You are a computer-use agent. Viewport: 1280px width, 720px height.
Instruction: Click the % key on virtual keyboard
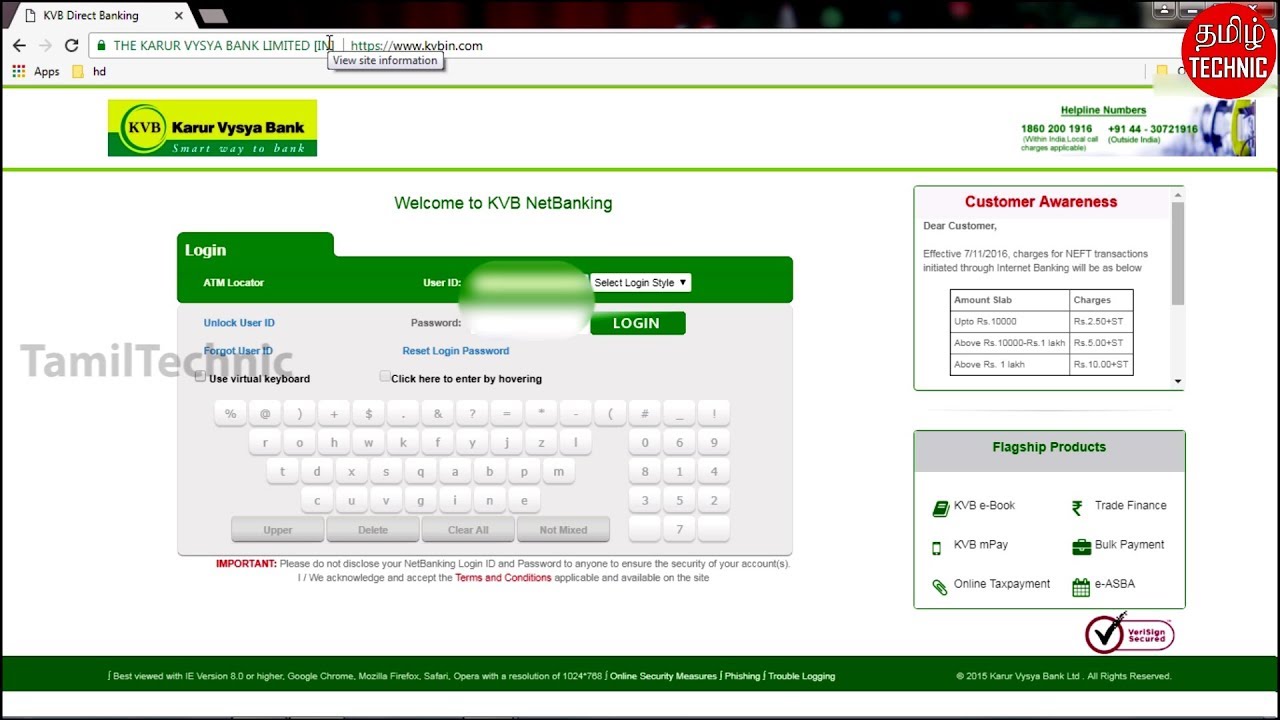coord(230,414)
